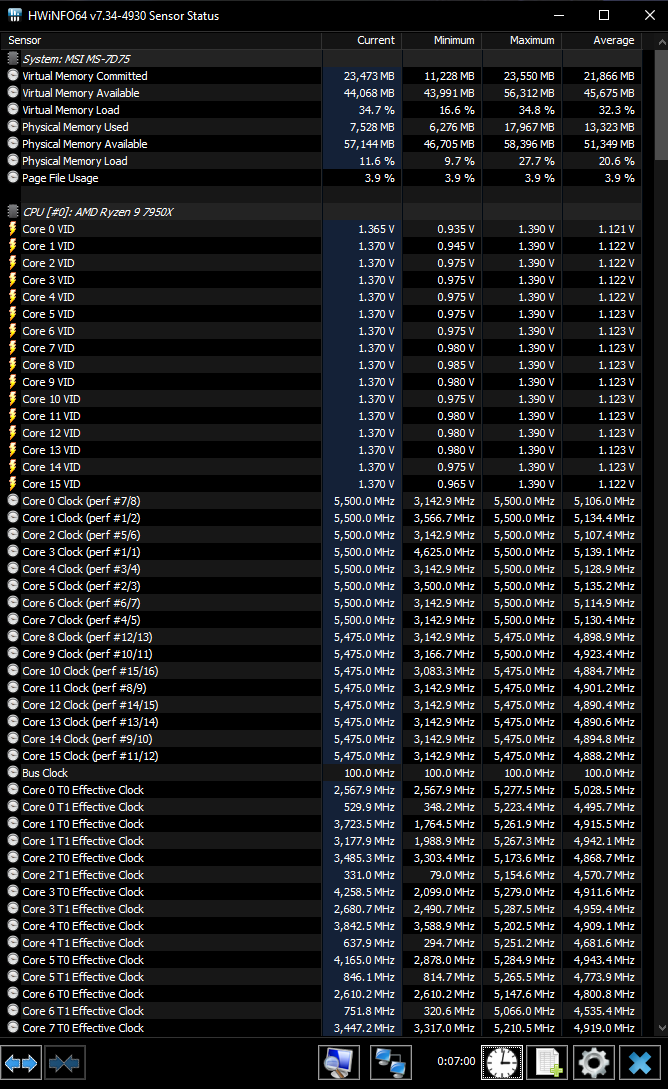Click the shrink view arrows toolbar button
The image size is (668, 1089).
65,1063
